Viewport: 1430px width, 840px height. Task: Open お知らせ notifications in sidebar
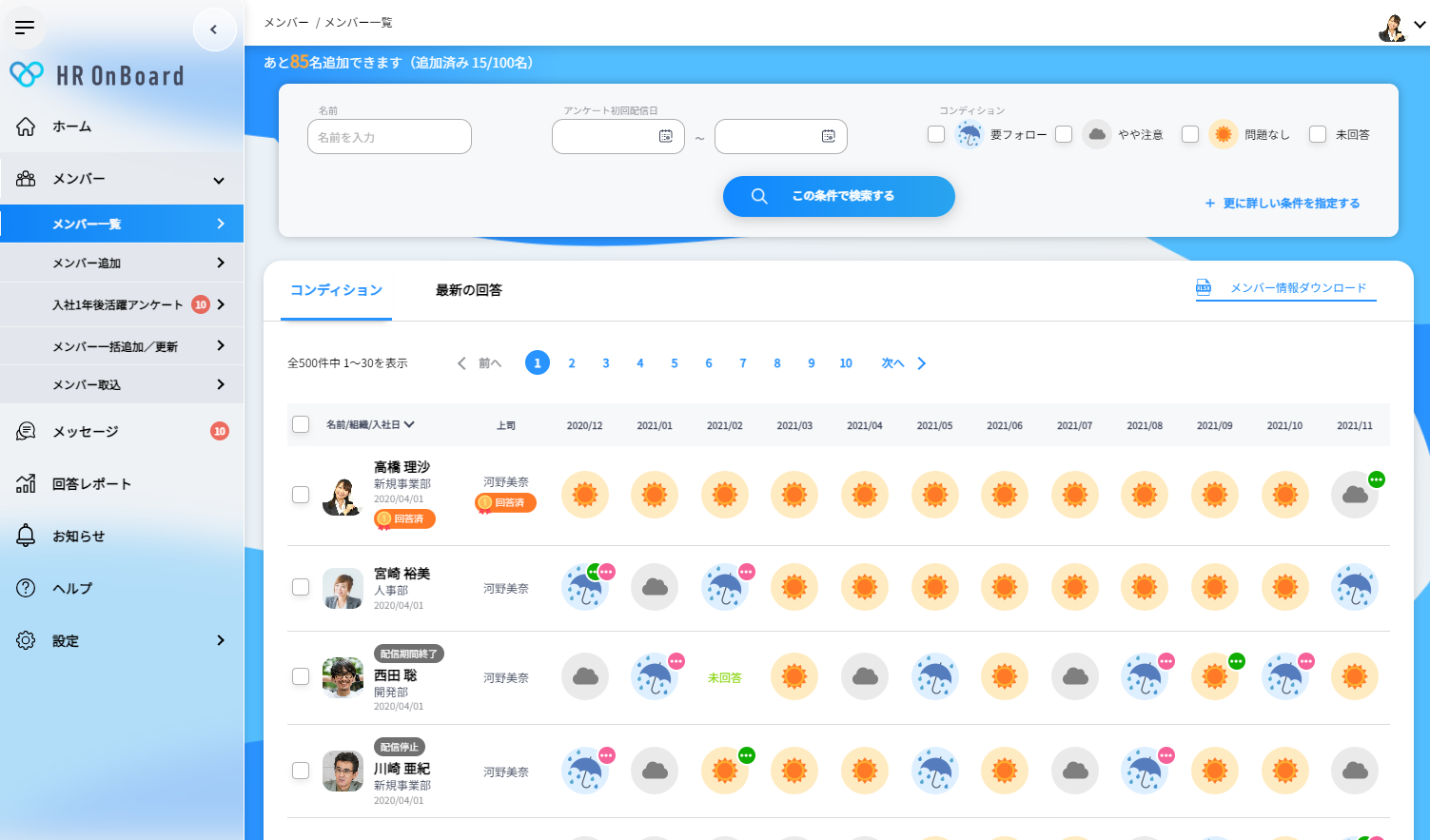tap(122, 536)
